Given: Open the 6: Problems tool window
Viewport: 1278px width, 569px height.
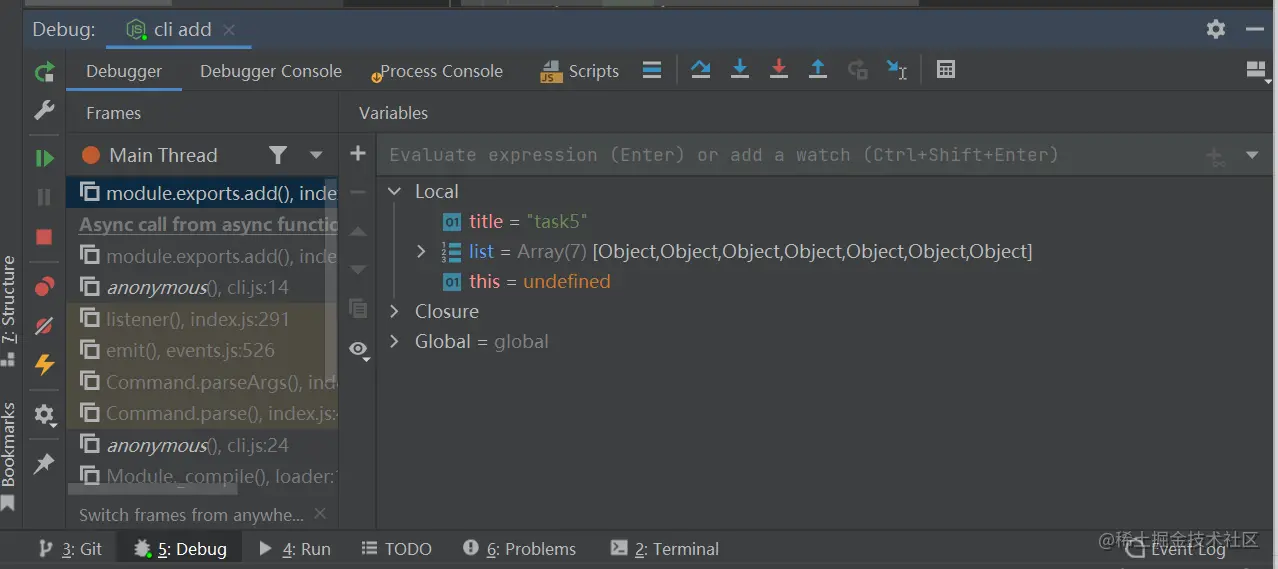Looking at the screenshot, I should click(x=520, y=549).
